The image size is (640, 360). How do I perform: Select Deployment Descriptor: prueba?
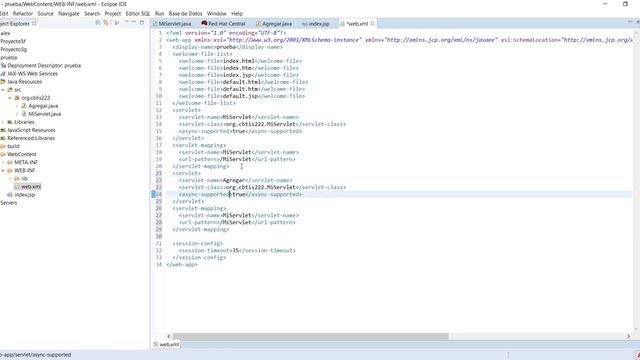[44, 66]
